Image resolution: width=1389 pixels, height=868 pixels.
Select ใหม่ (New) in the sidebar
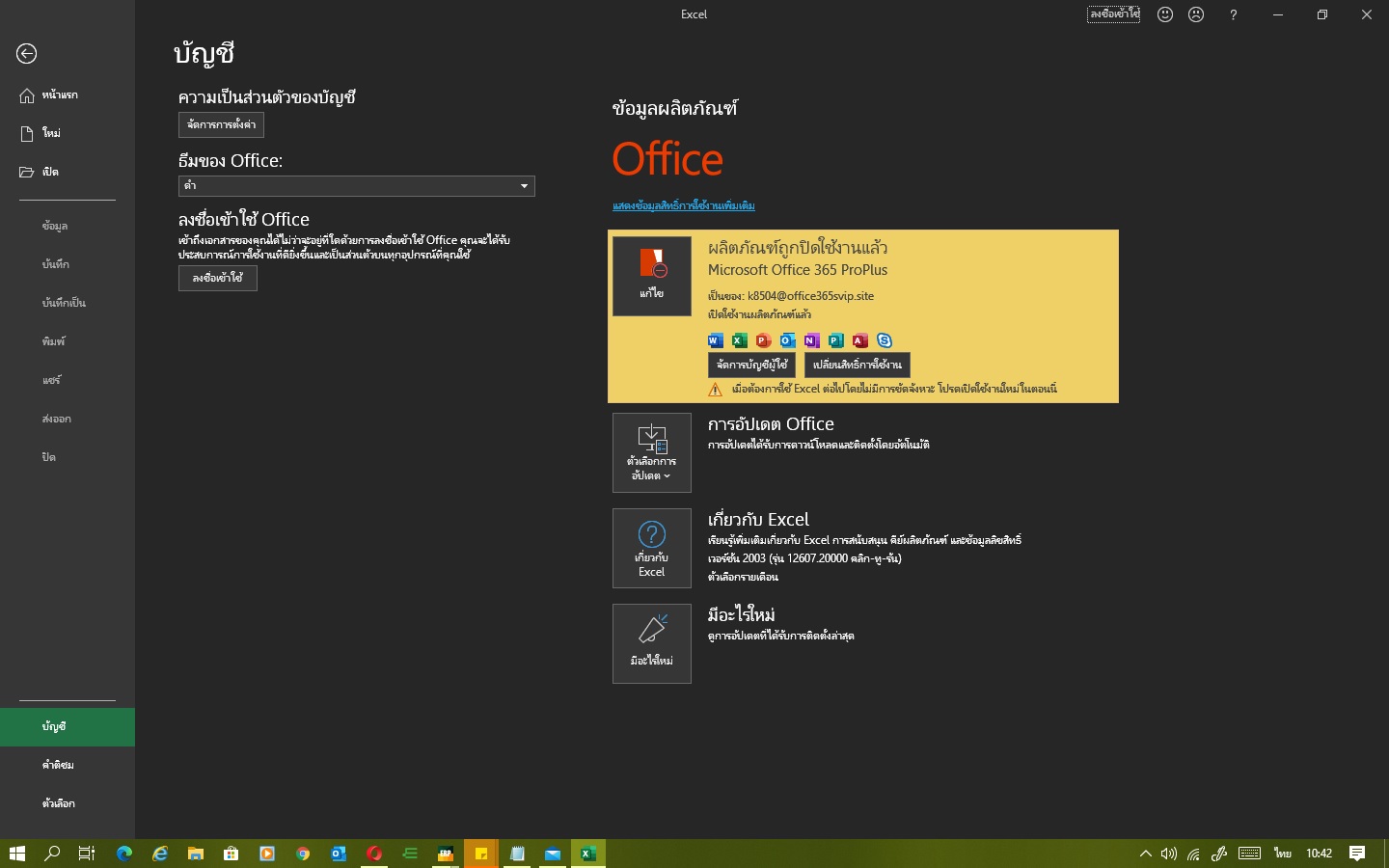pyautogui.click(x=68, y=133)
